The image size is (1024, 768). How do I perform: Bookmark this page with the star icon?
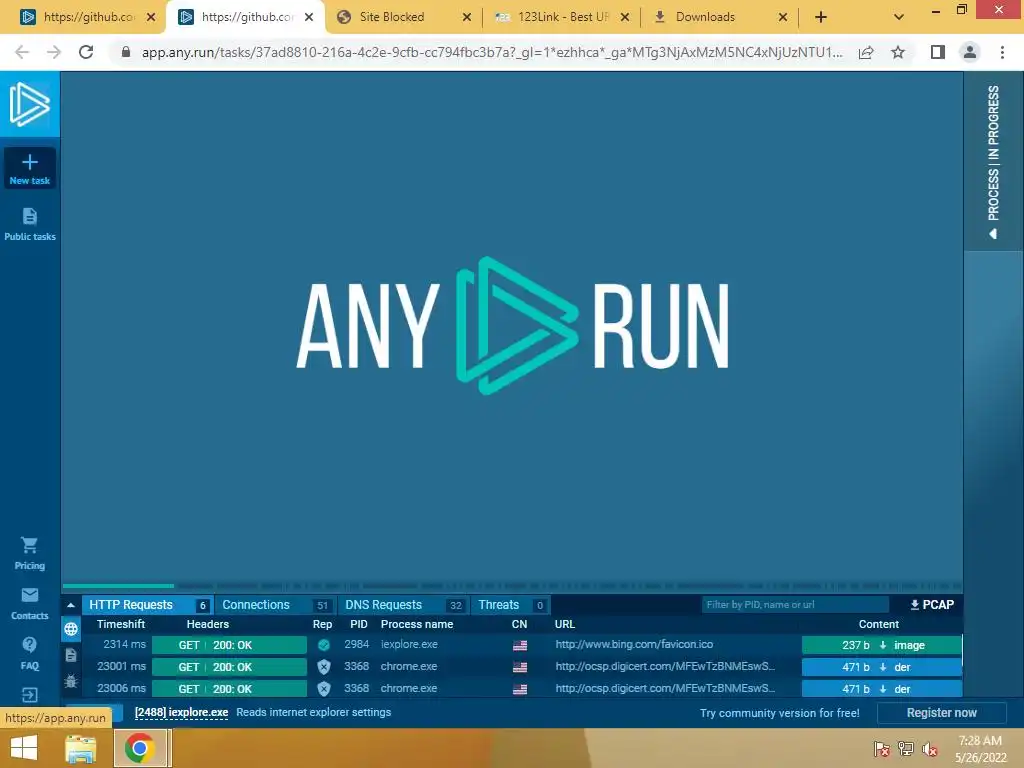[x=898, y=52]
